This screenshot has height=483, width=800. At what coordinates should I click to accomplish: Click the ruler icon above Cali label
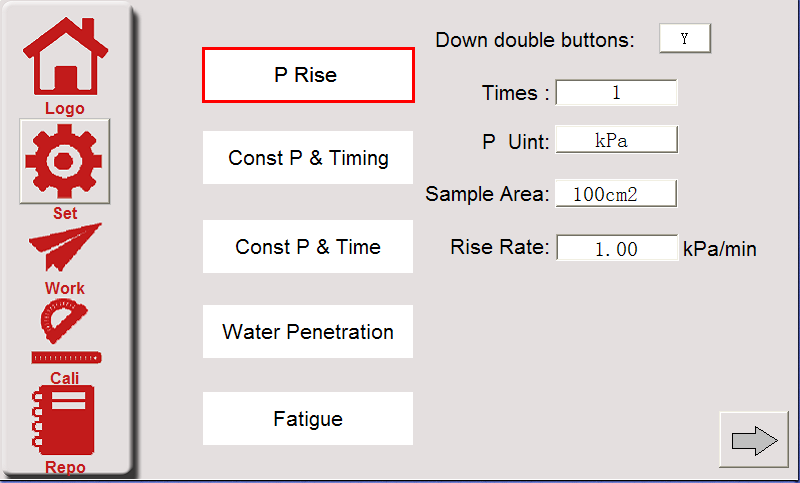click(x=66, y=358)
